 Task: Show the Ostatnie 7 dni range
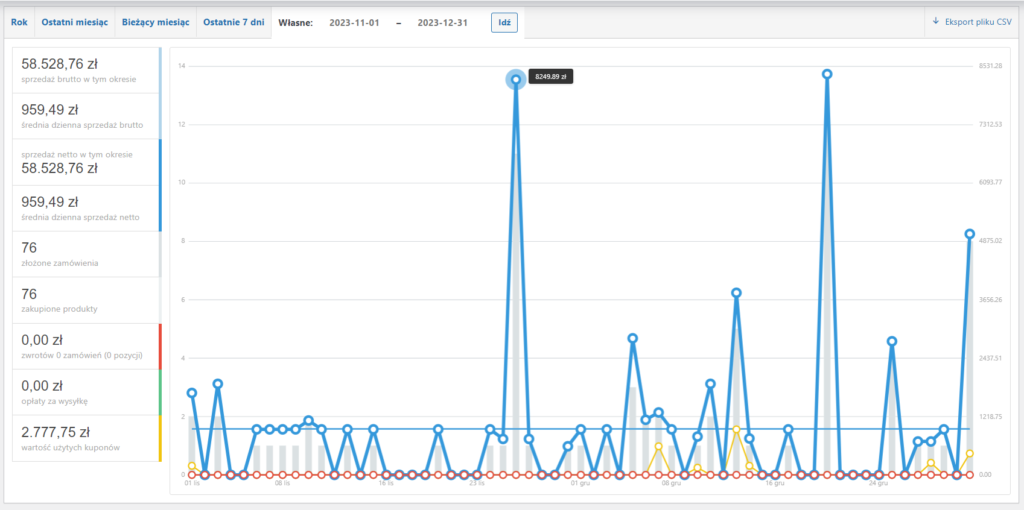pos(233,21)
